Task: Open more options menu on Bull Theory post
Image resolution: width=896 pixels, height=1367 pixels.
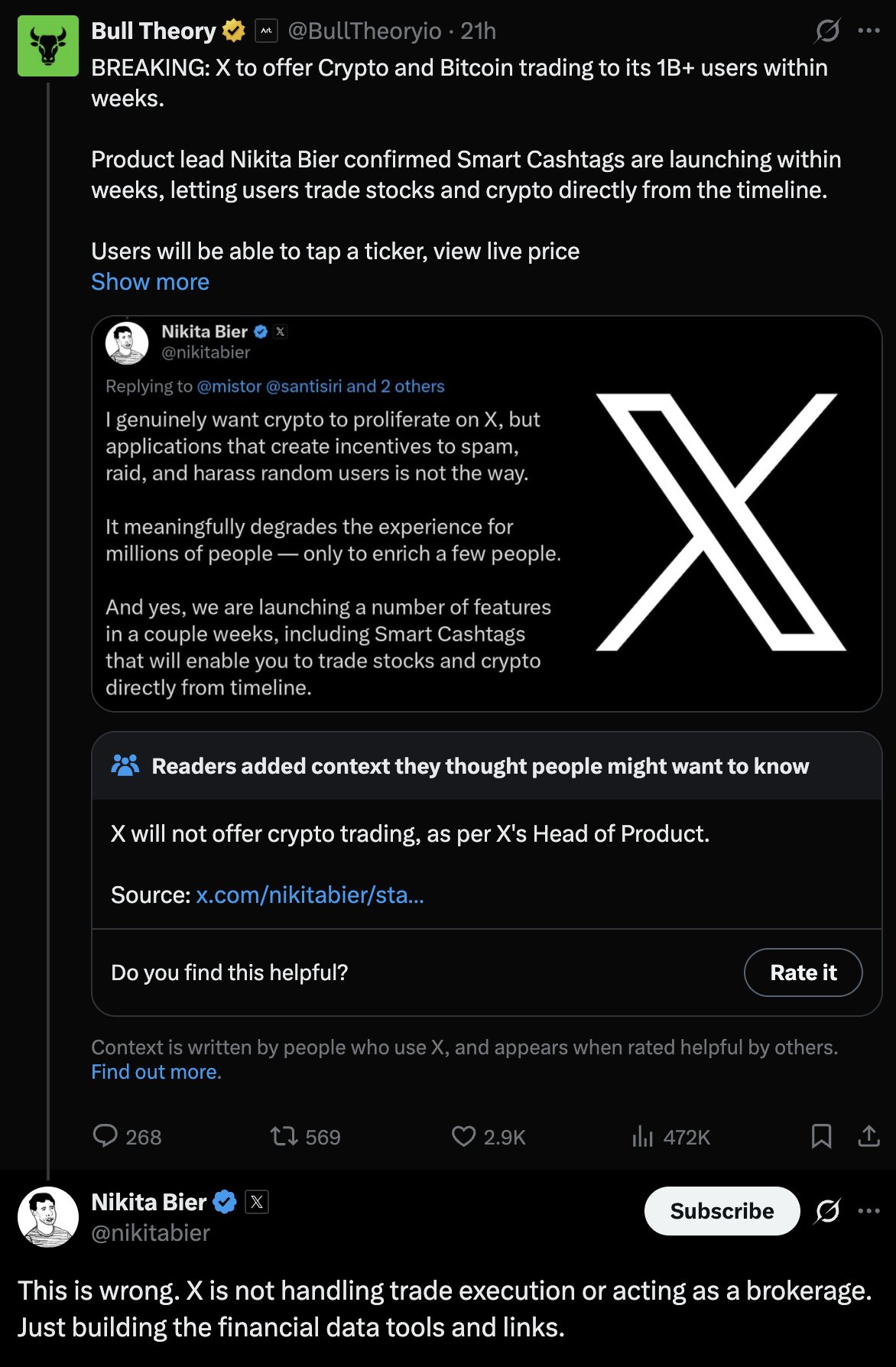Action: pyautogui.click(x=869, y=31)
